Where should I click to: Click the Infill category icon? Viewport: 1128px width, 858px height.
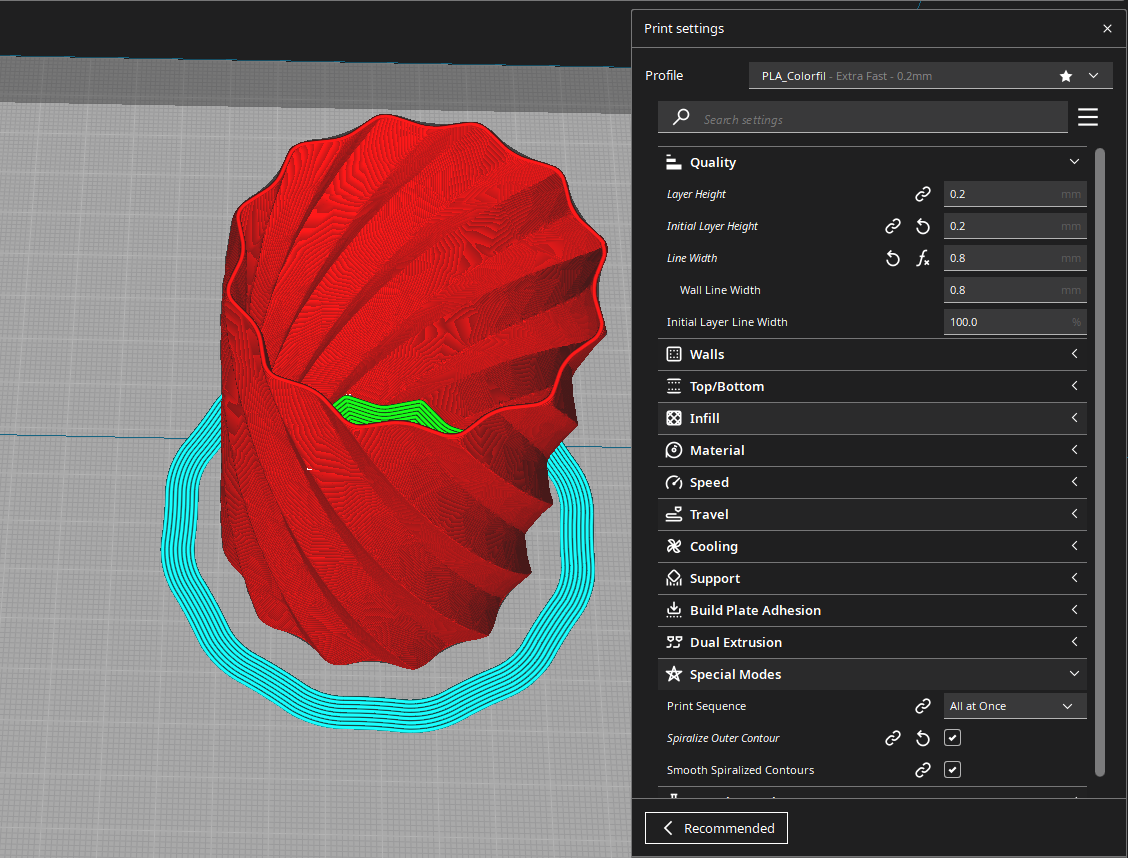[673, 419]
